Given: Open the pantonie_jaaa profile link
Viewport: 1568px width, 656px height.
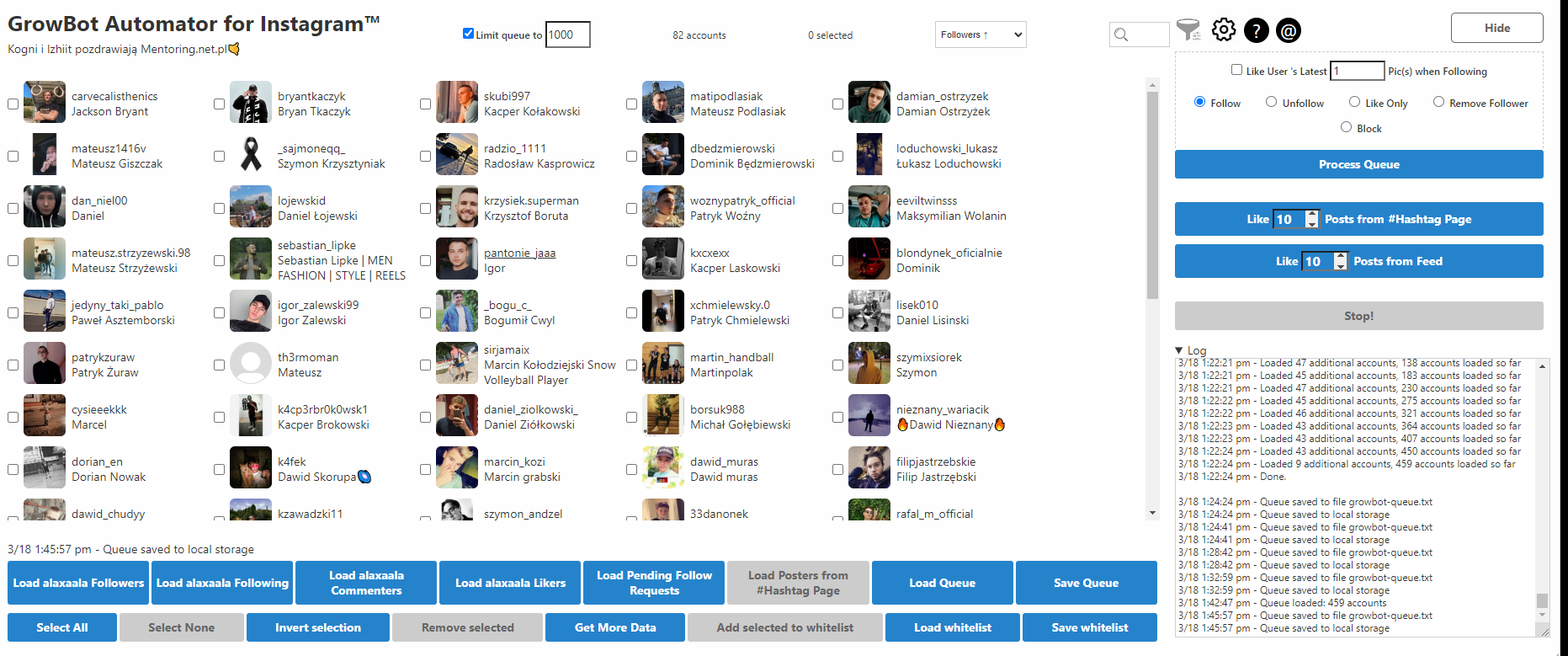Looking at the screenshot, I should tap(519, 253).
